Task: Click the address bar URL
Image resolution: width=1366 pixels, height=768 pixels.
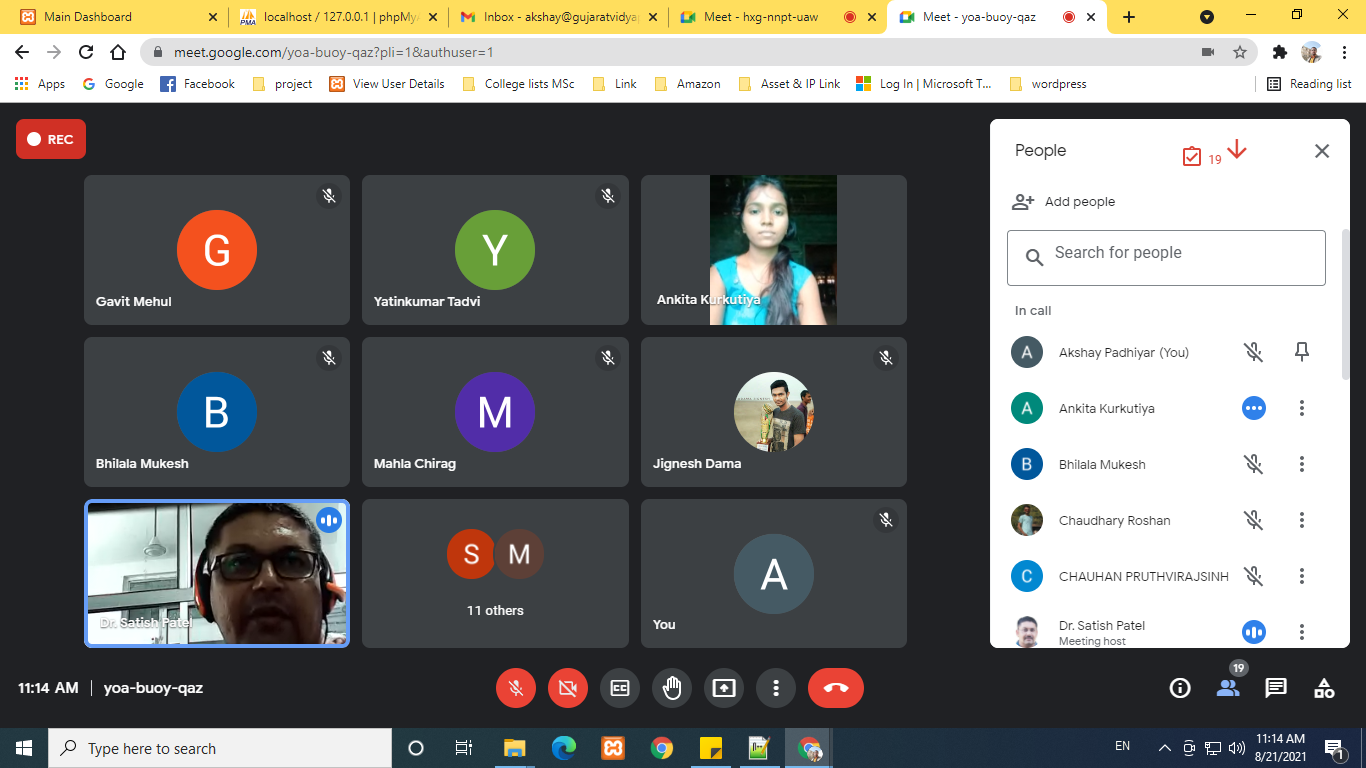Action: coord(334,52)
